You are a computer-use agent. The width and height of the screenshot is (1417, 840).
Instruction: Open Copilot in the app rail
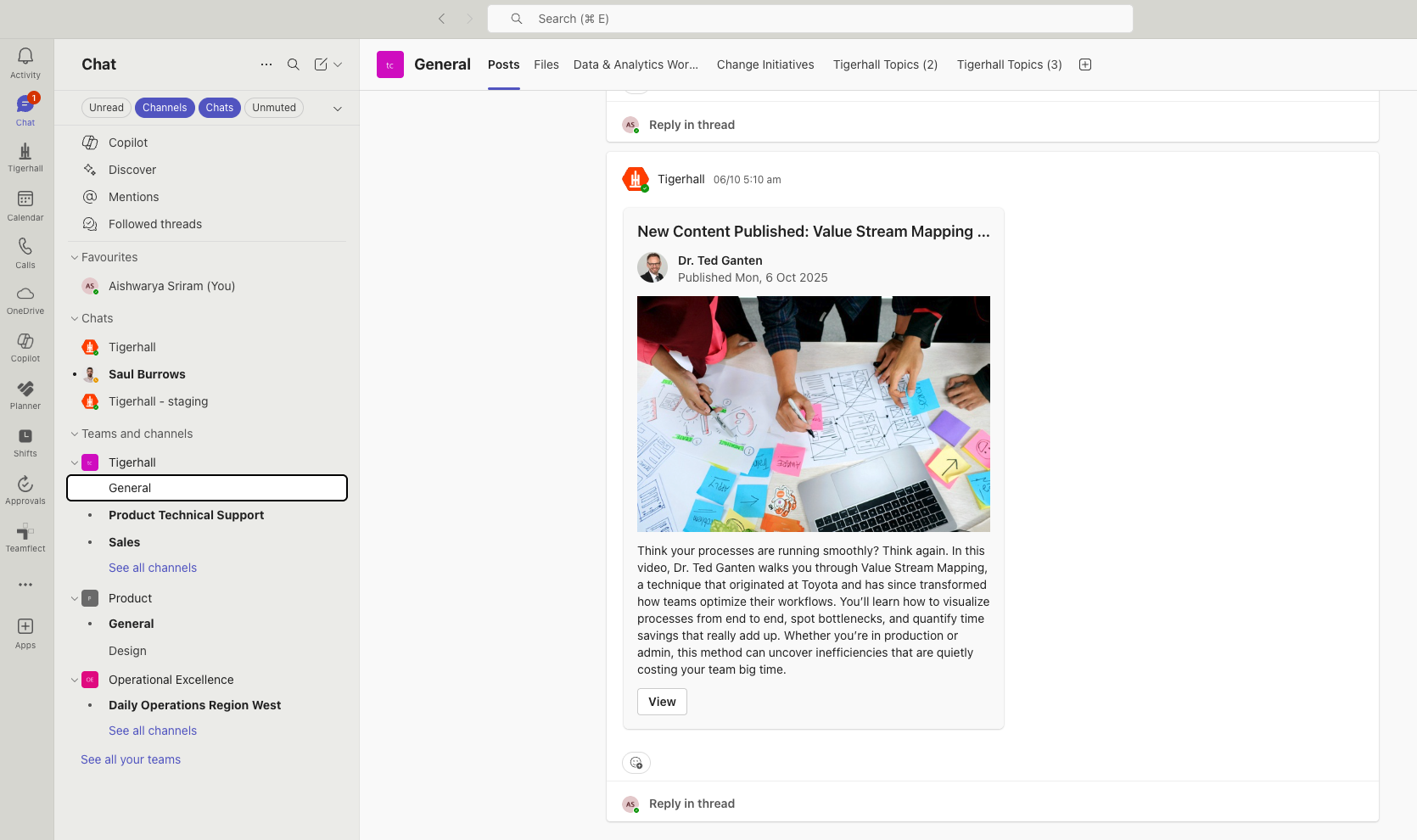25,348
